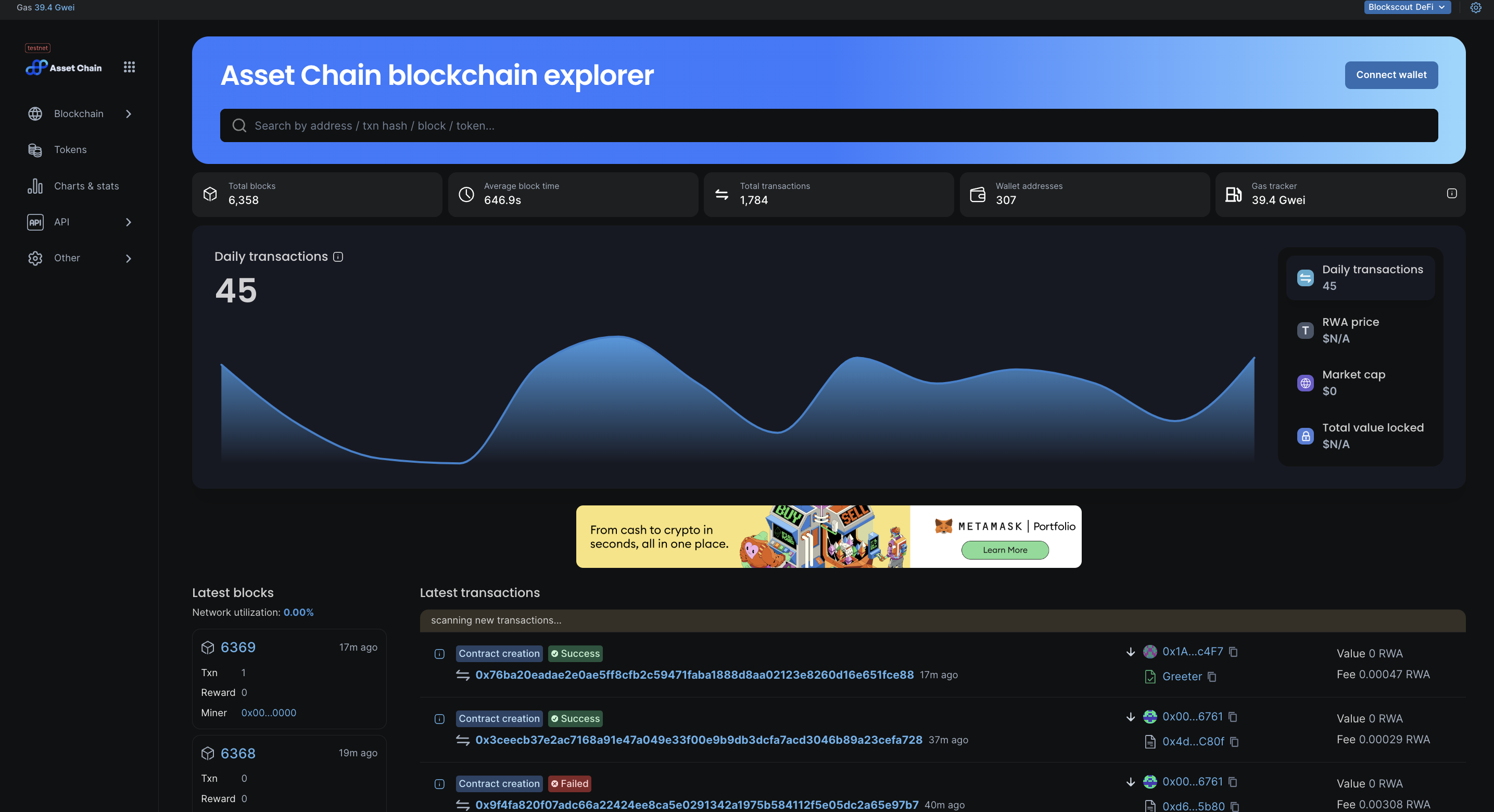
Task: Open miner address 0x00...0000
Action: point(269,713)
